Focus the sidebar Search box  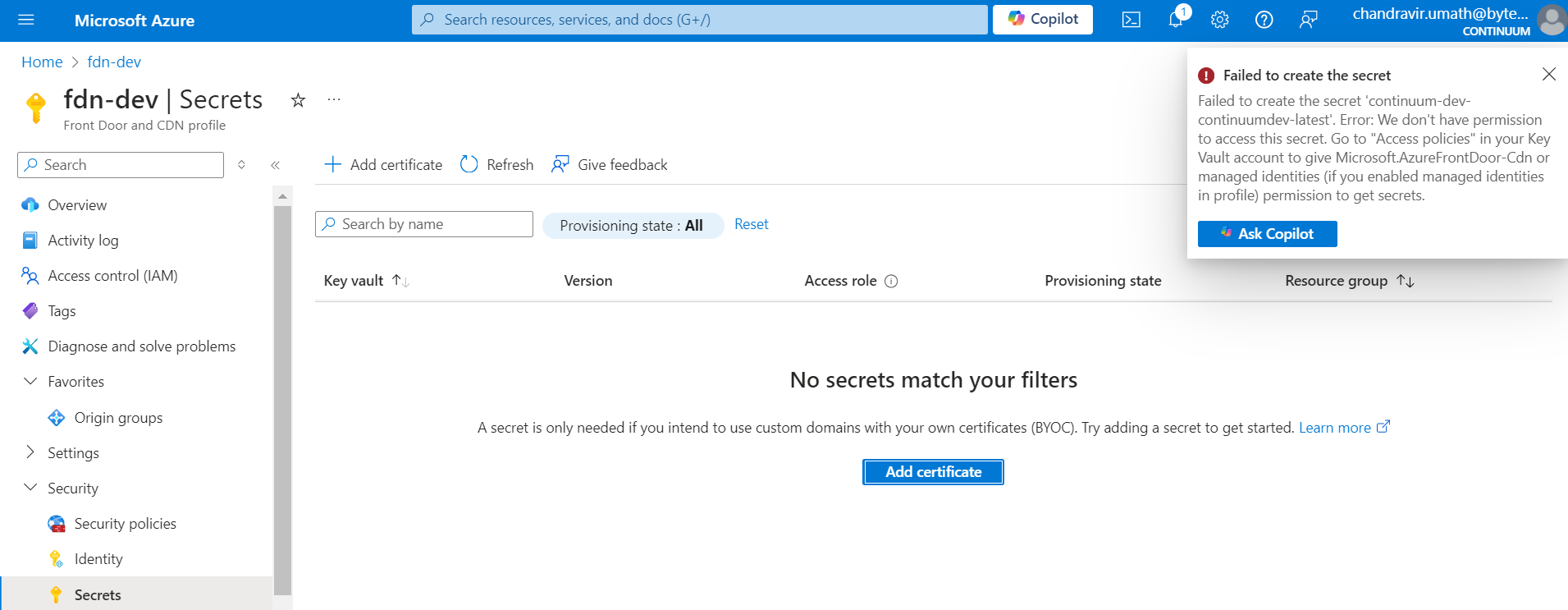(121, 165)
